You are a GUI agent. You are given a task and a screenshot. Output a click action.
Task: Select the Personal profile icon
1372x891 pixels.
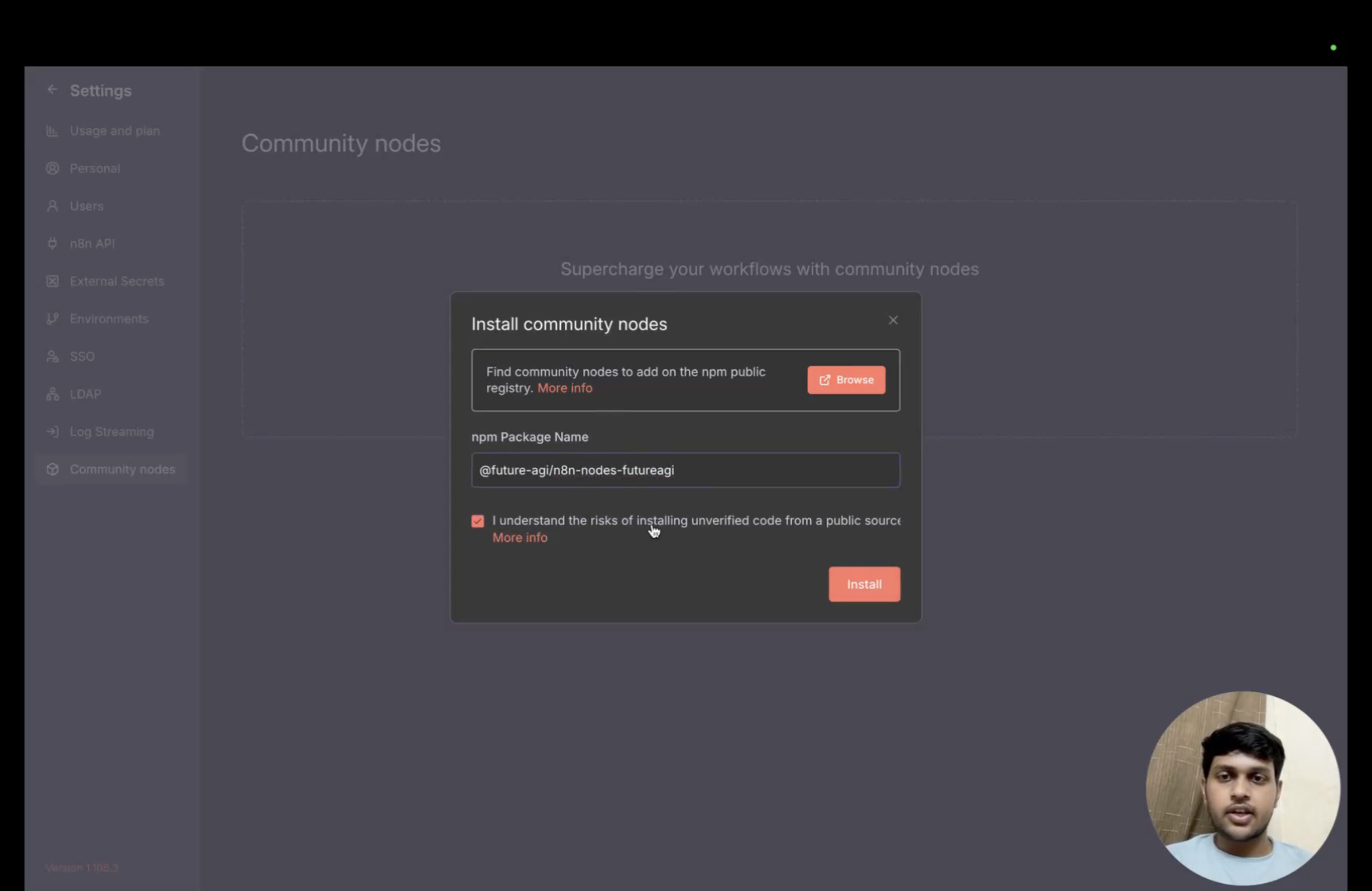(53, 168)
